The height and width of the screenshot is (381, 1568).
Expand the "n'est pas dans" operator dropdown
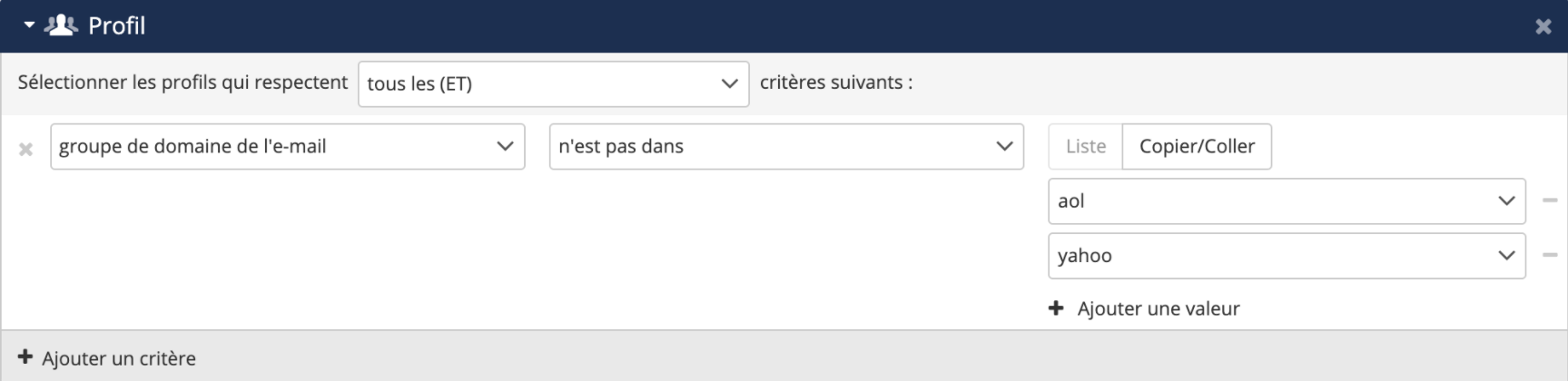coord(785,147)
